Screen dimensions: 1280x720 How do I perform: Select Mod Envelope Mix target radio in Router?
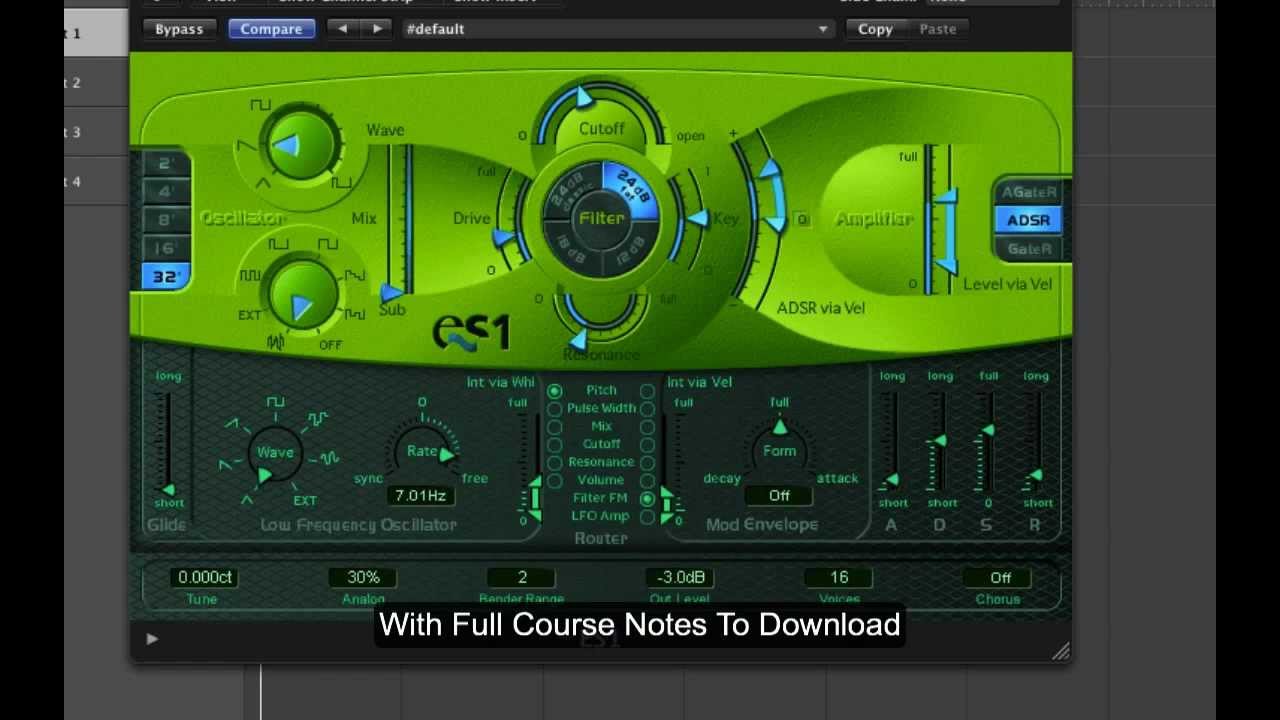pyautogui.click(x=647, y=427)
